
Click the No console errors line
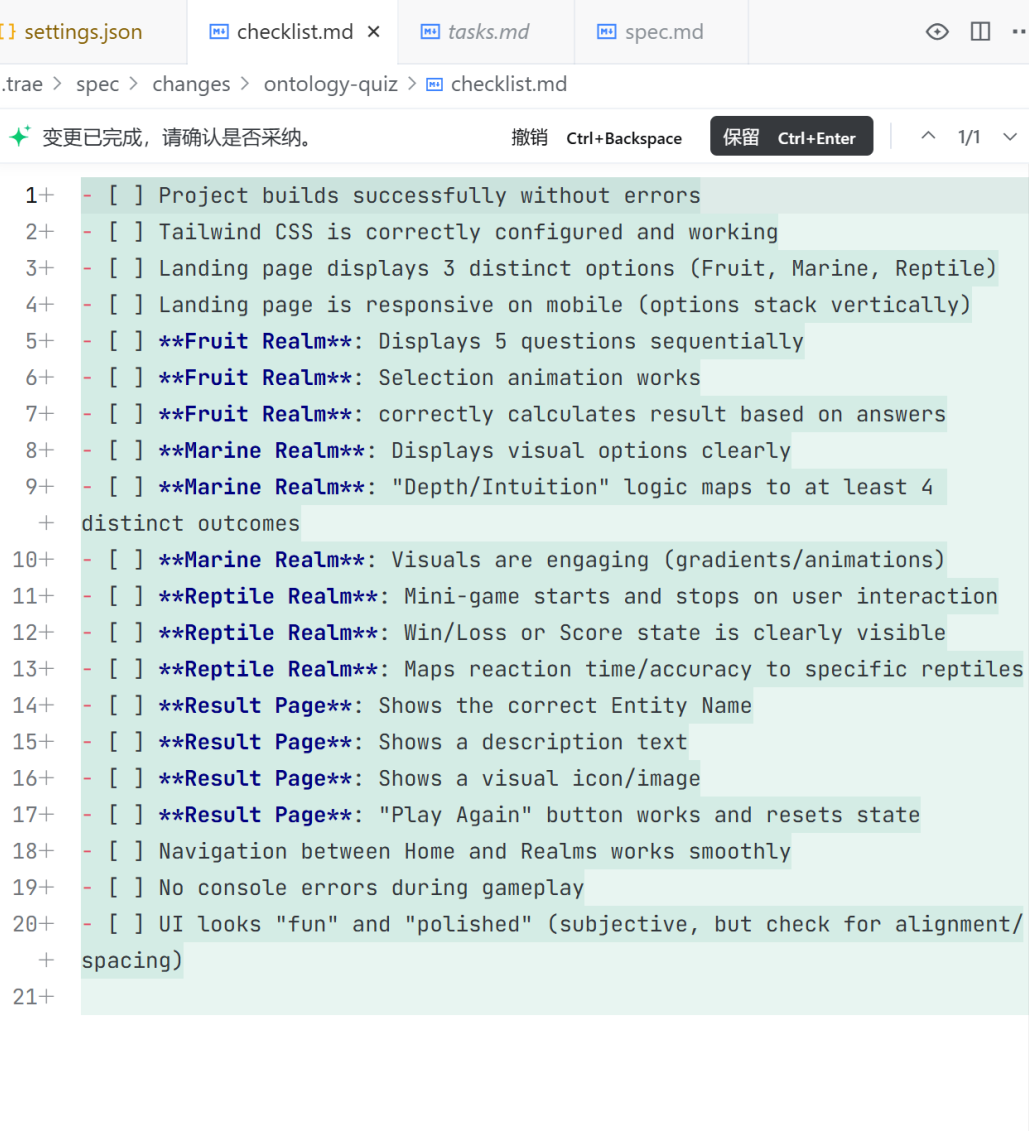(371, 888)
